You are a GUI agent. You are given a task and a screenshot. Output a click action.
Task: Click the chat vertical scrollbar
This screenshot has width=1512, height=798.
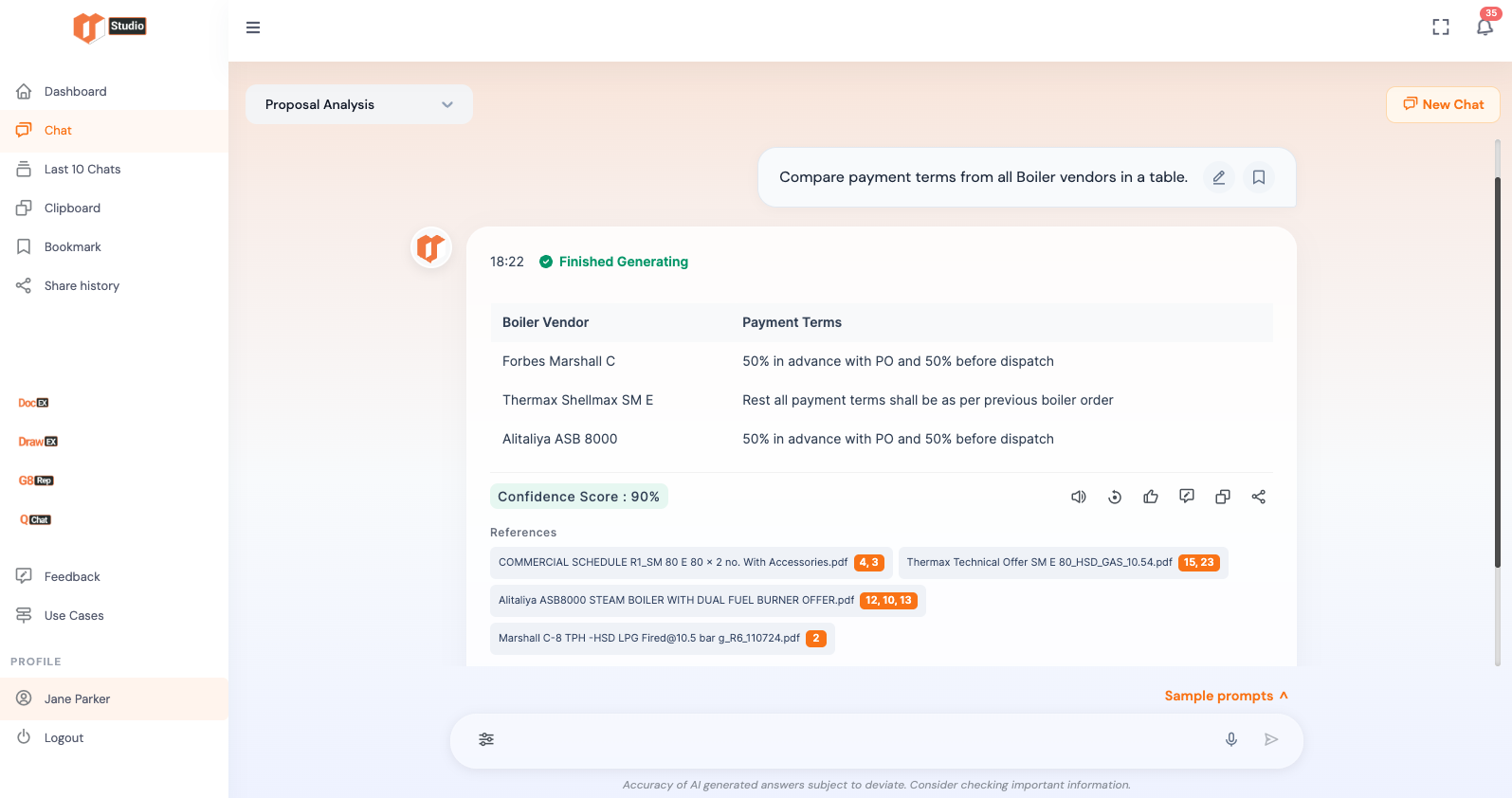point(1498,372)
